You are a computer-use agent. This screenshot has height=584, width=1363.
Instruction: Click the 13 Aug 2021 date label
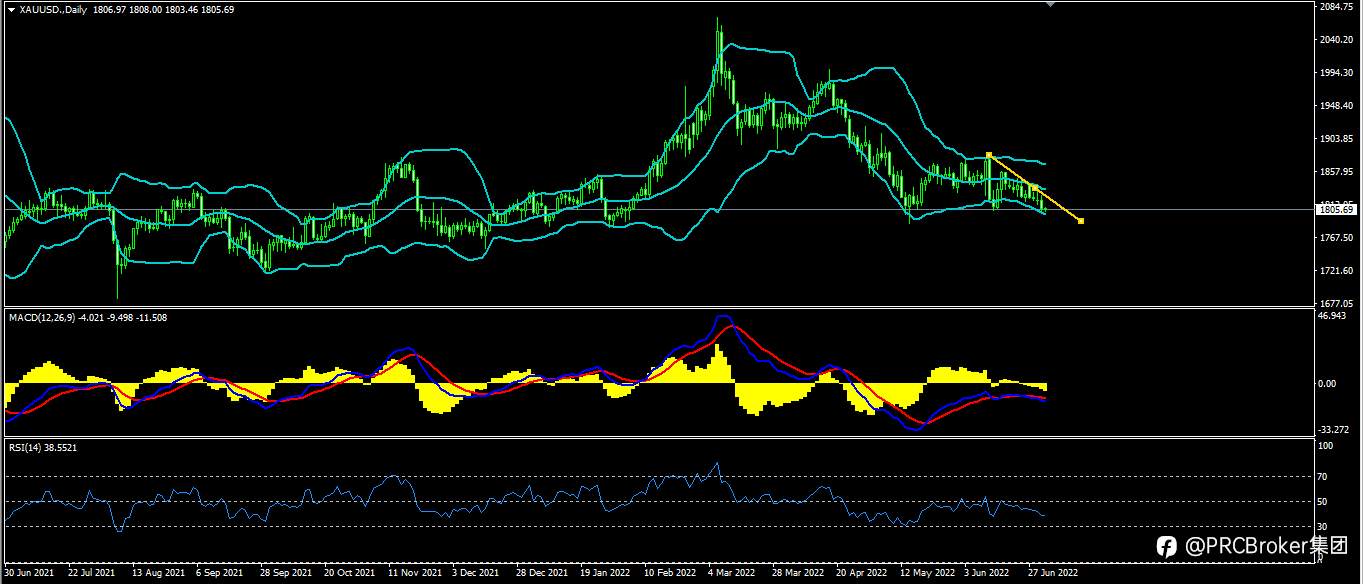157,574
